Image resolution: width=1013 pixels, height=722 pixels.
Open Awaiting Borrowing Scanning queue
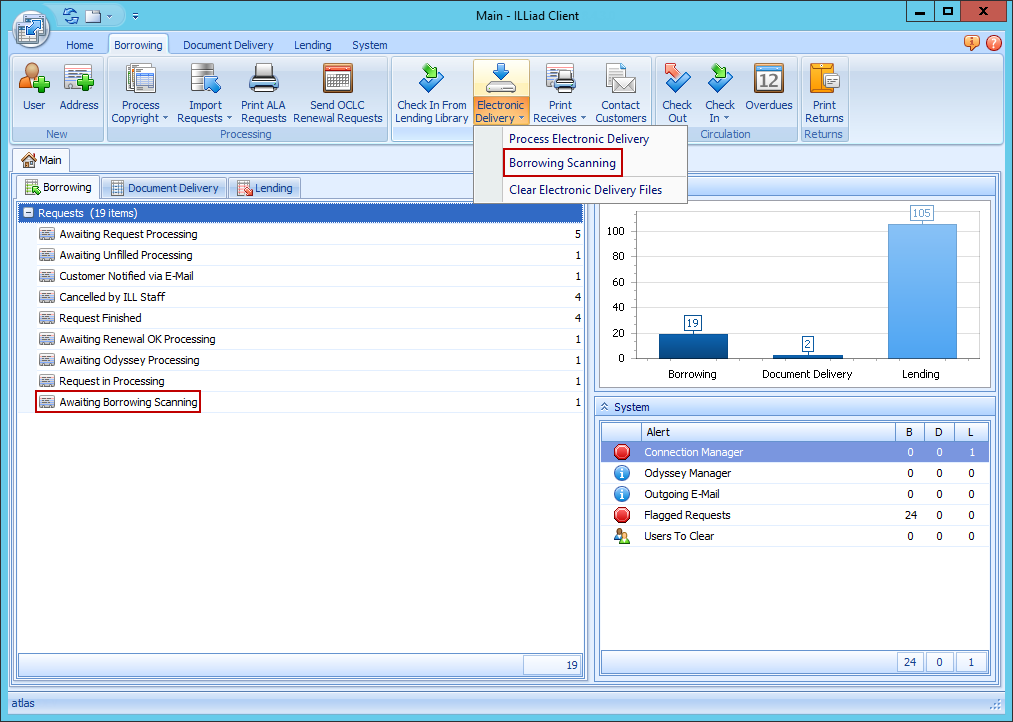tap(128, 402)
